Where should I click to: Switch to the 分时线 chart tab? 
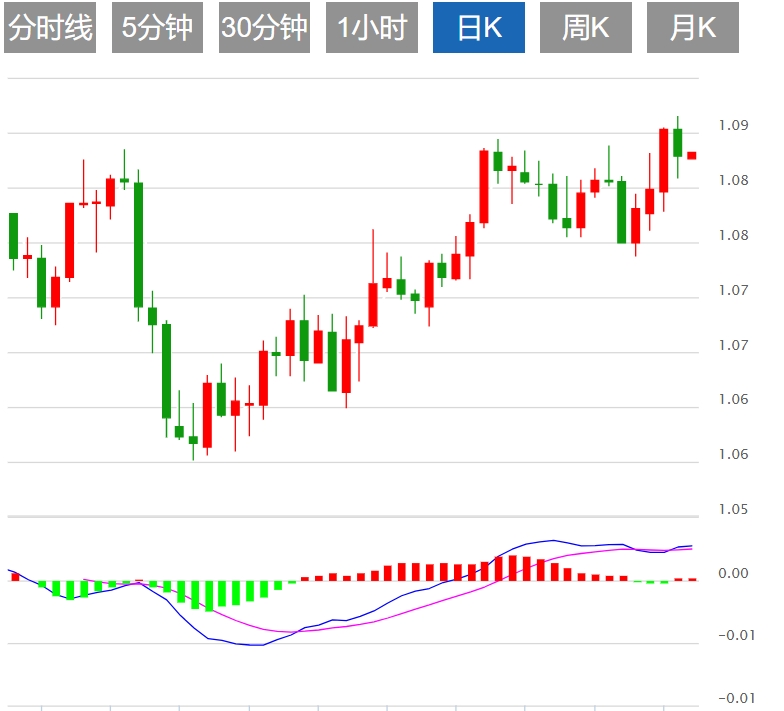(x=50, y=27)
